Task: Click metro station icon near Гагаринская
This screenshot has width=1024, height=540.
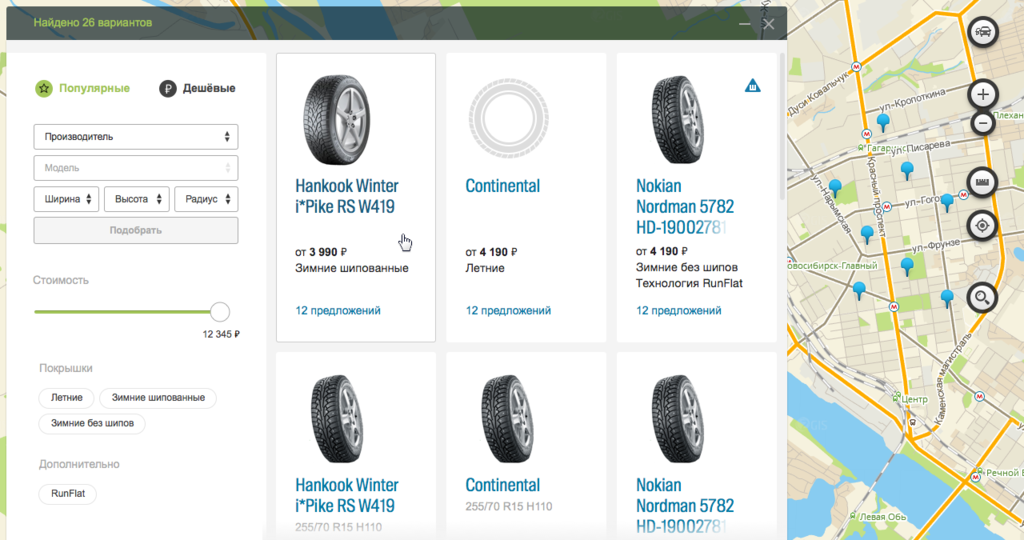Action: [867, 134]
